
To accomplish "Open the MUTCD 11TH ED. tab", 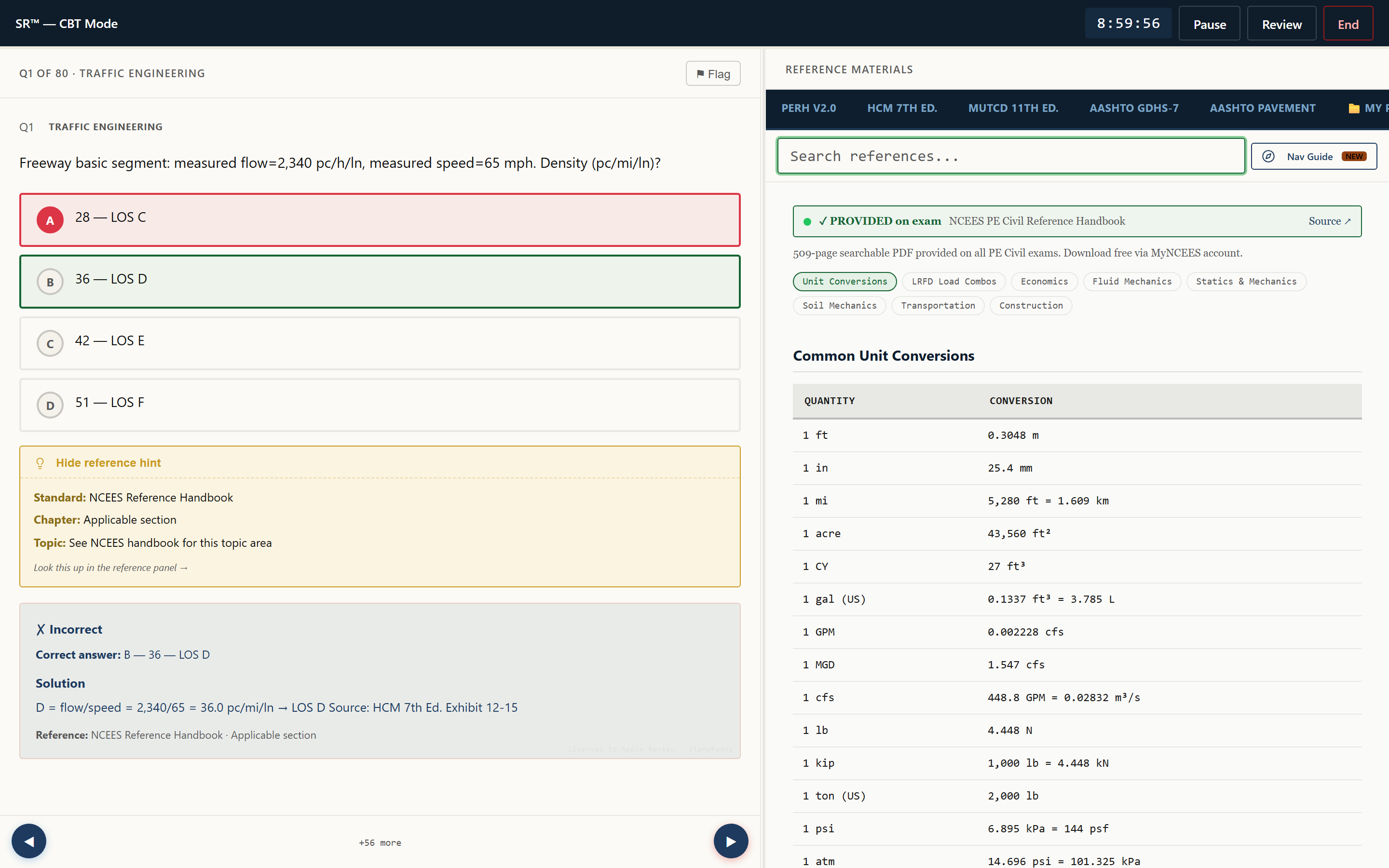I will point(1013,108).
